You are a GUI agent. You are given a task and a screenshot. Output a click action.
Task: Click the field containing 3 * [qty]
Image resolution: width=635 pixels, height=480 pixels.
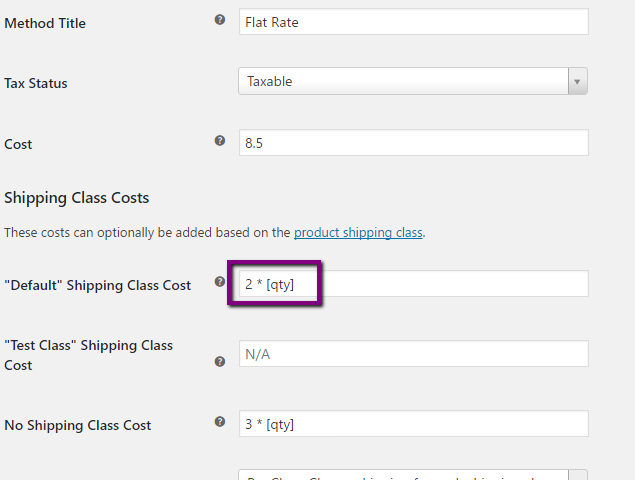[x=414, y=424]
